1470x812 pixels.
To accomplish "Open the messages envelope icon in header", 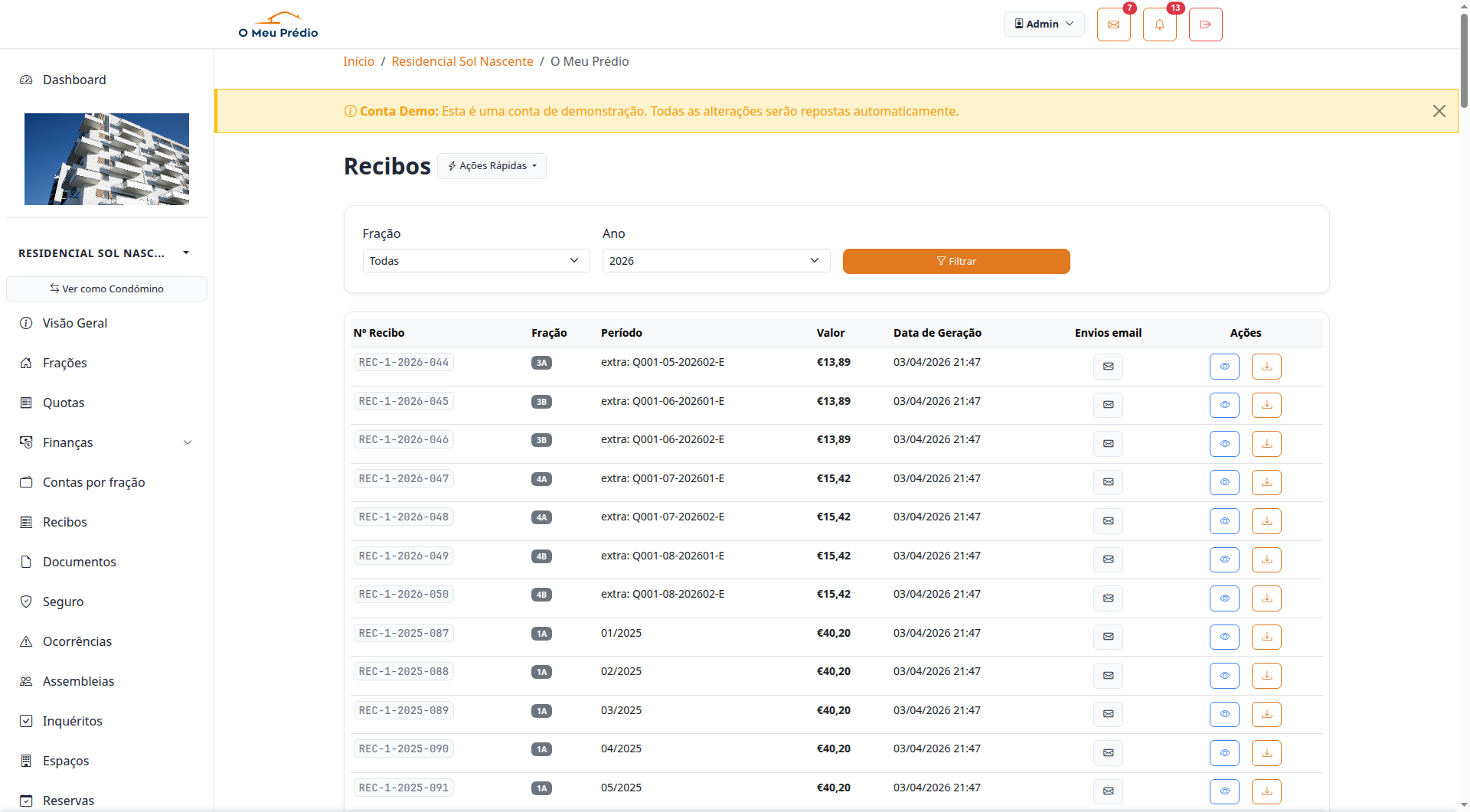I will point(1113,24).
